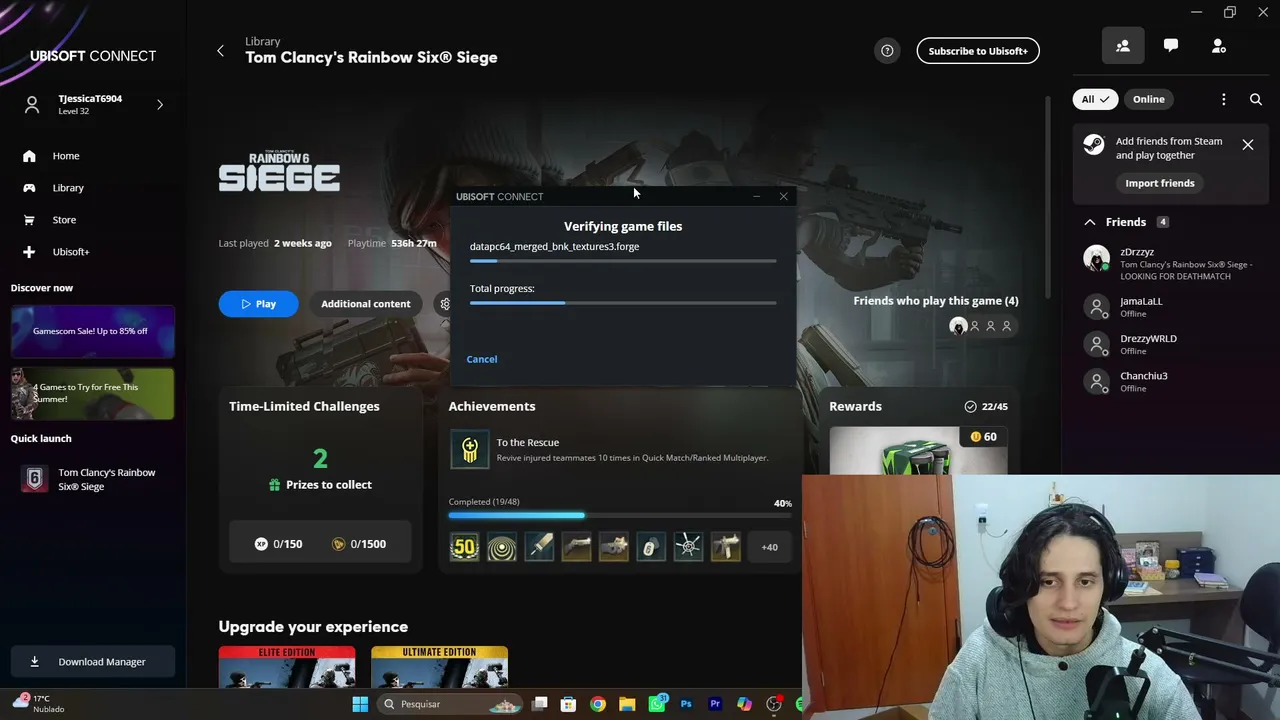Open the 4 Games to Try for Free banner

click(93, 393)
